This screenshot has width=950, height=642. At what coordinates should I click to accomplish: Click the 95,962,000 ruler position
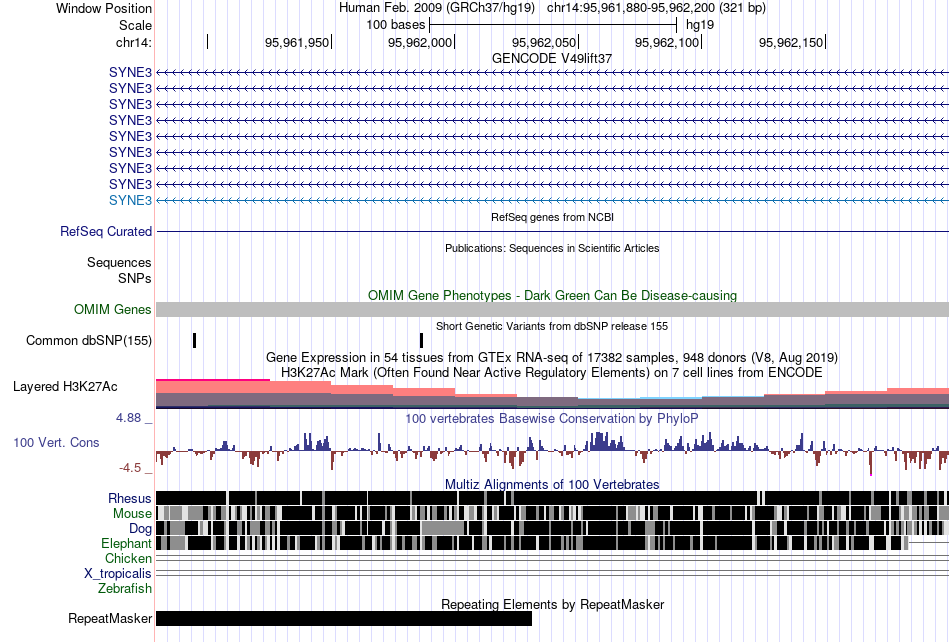[x=420, y=42]
